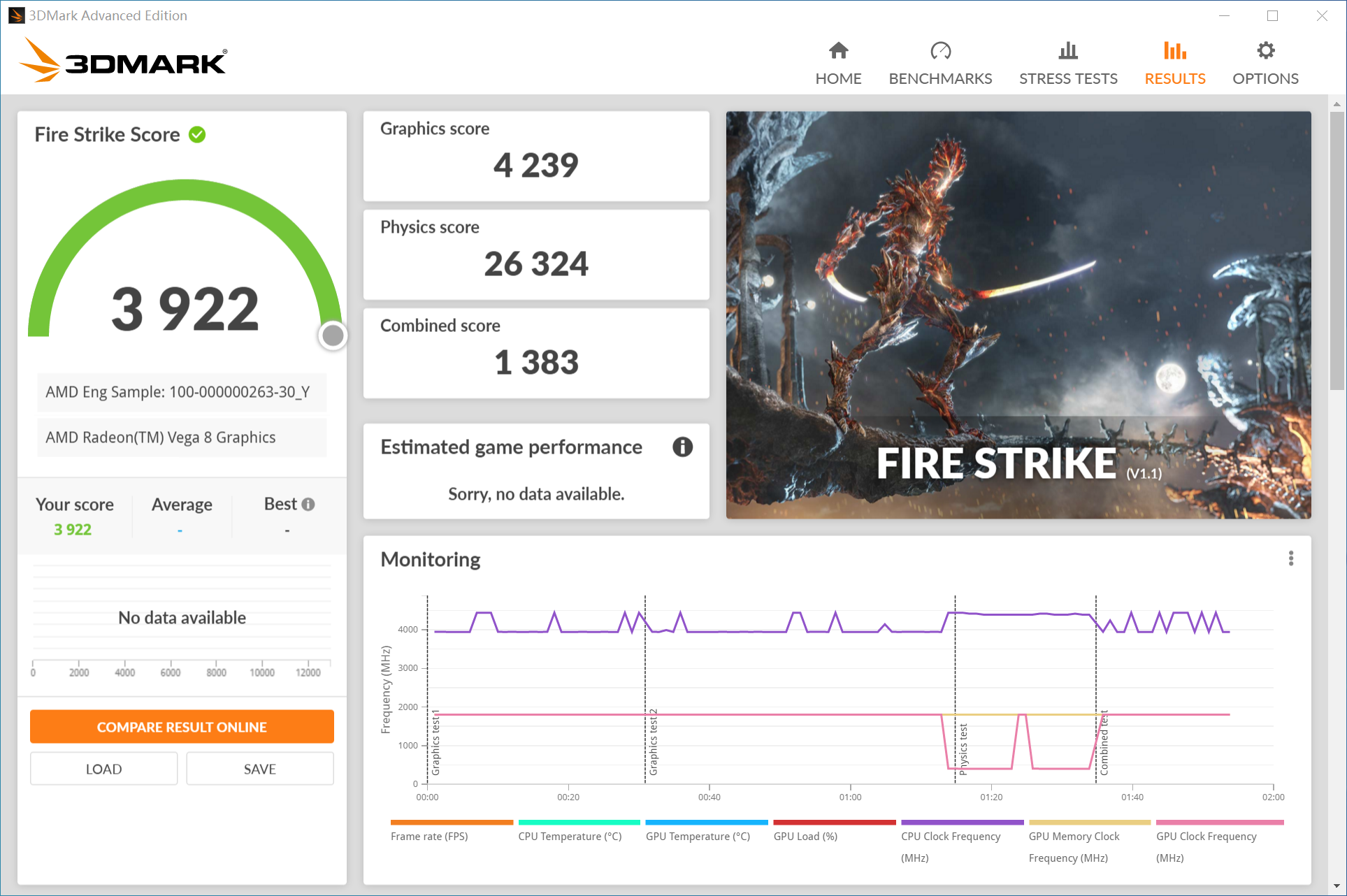Click the 3DMark title bar app icon

(16, 15)
